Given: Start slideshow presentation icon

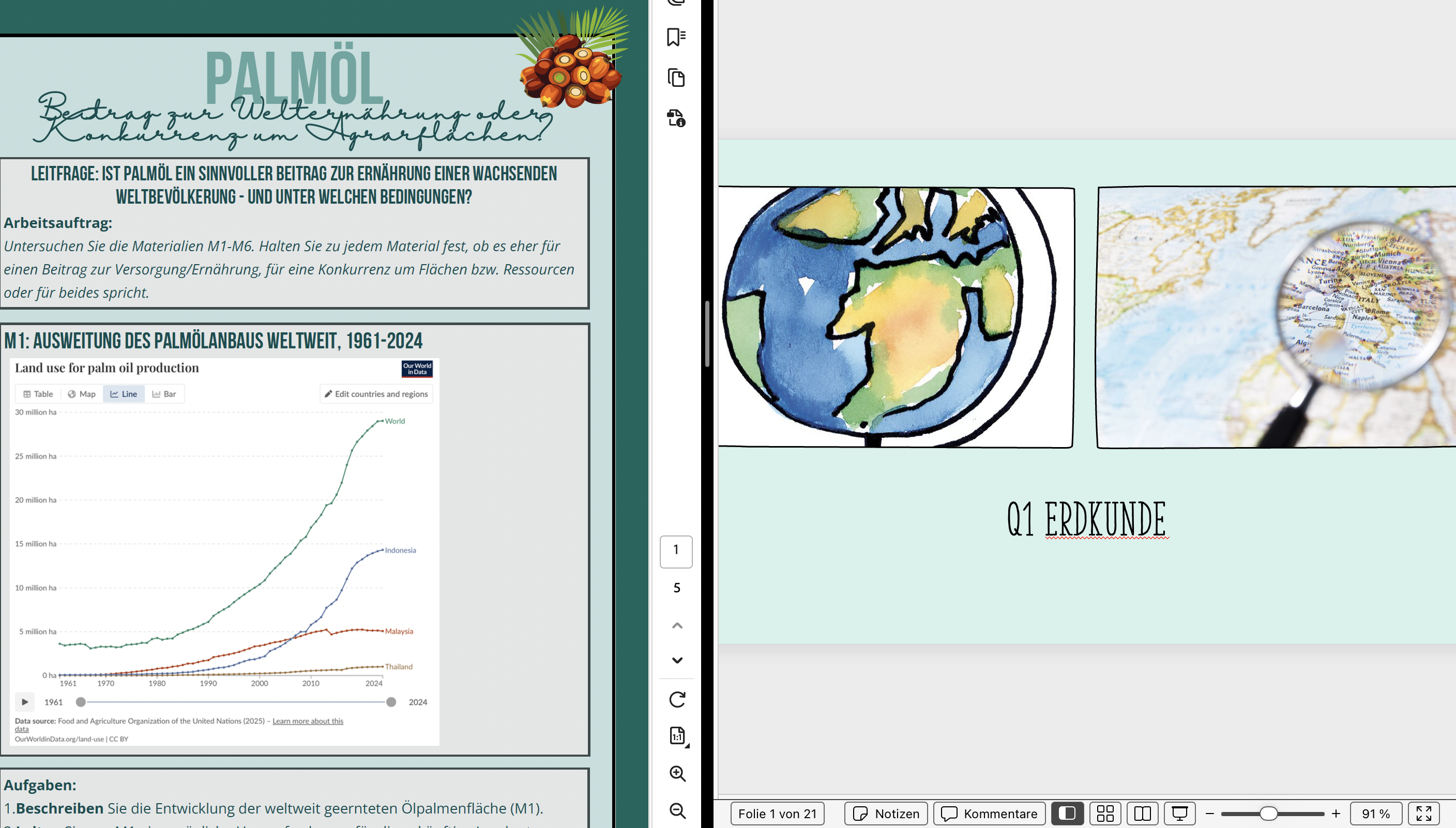Looking at the screenshot, I should (x=1180, y=813).
